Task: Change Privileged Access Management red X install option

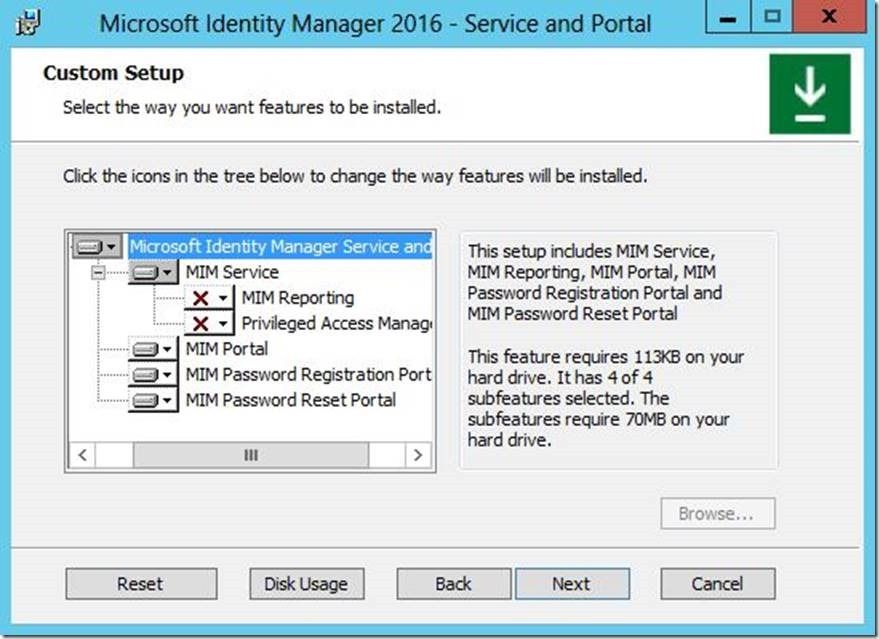Action: (x=209, y=323)
